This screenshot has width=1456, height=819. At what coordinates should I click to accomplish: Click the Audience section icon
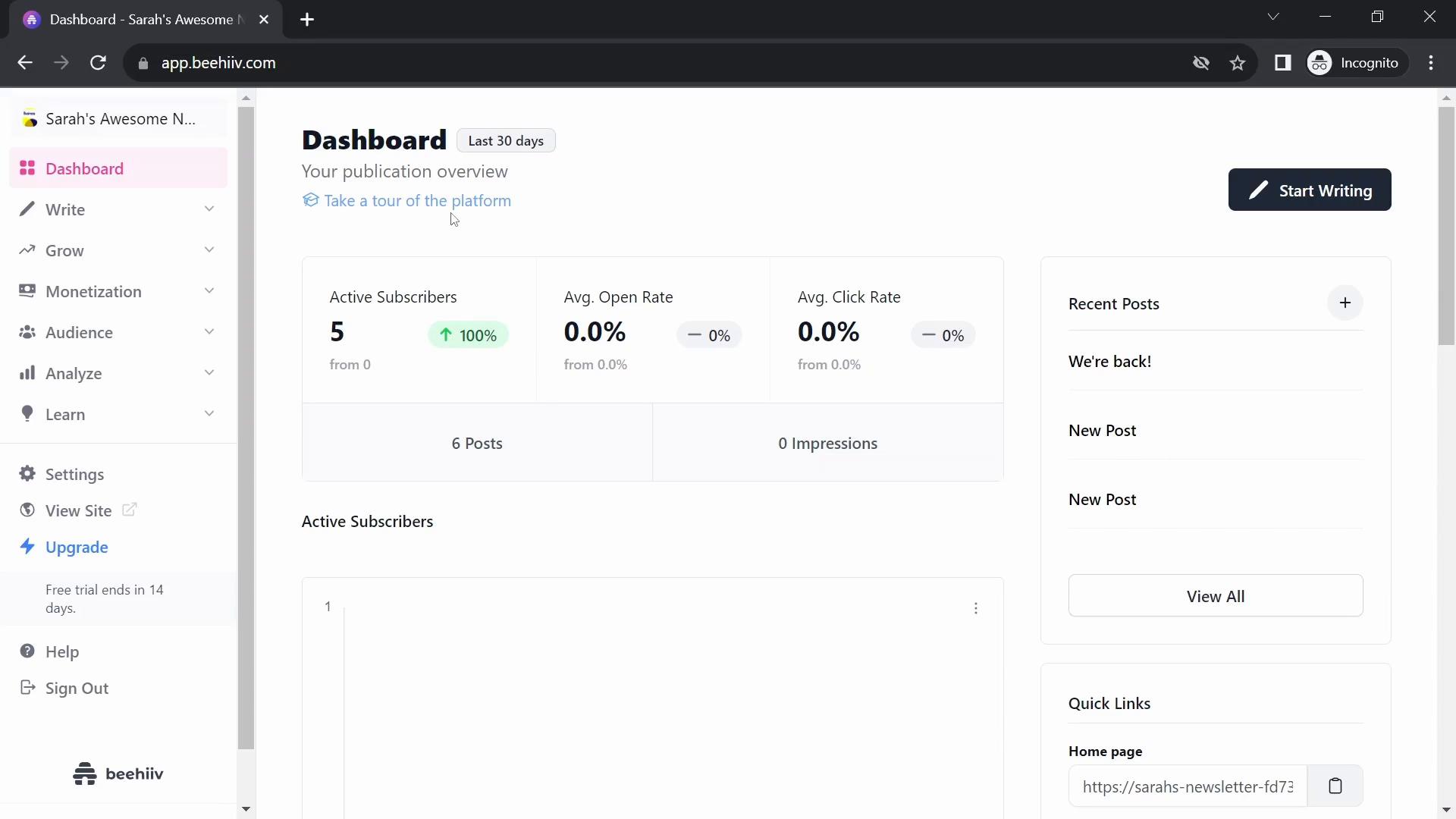[26, 332]
